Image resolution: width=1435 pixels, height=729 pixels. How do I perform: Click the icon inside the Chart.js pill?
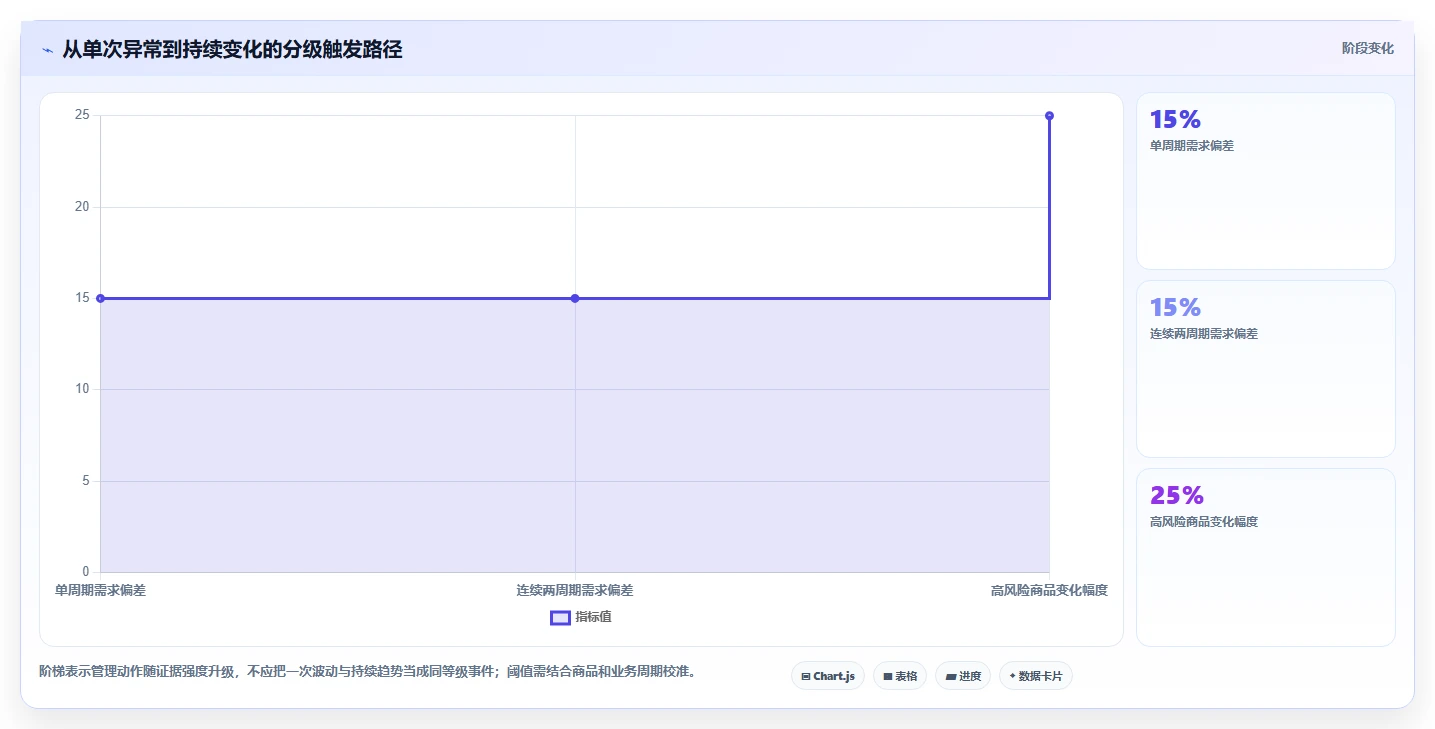click(x=805, y=677)
